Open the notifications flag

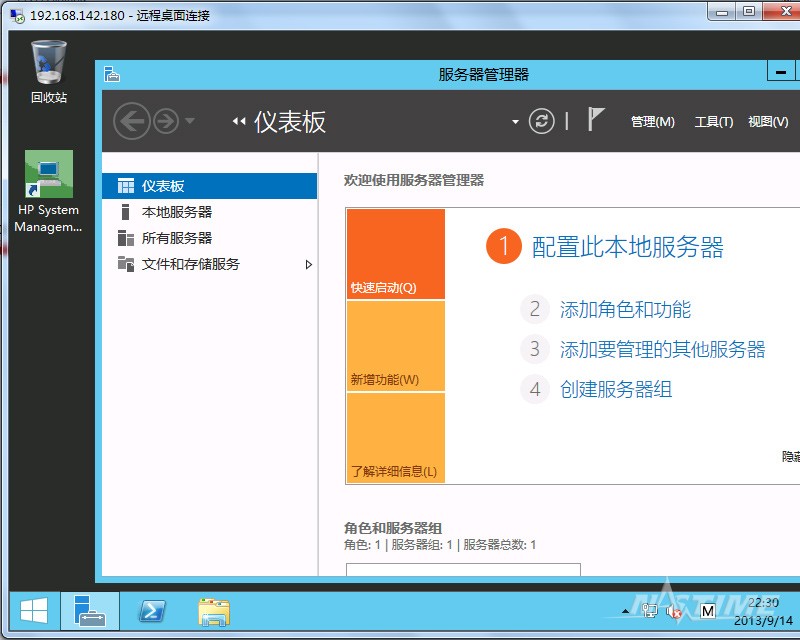595,119
